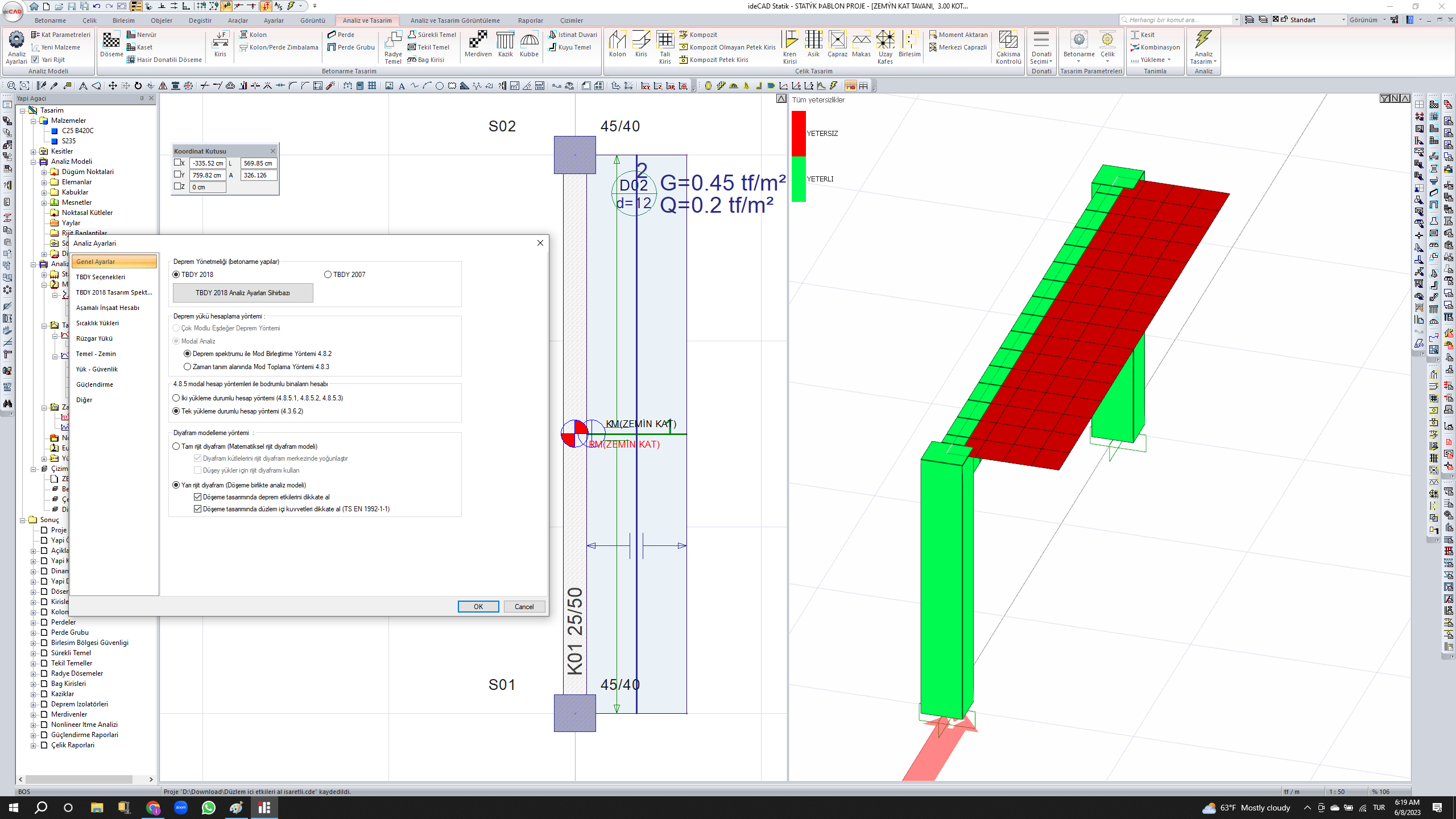Run Cakisma Kontrolü check

[1008, 47]
